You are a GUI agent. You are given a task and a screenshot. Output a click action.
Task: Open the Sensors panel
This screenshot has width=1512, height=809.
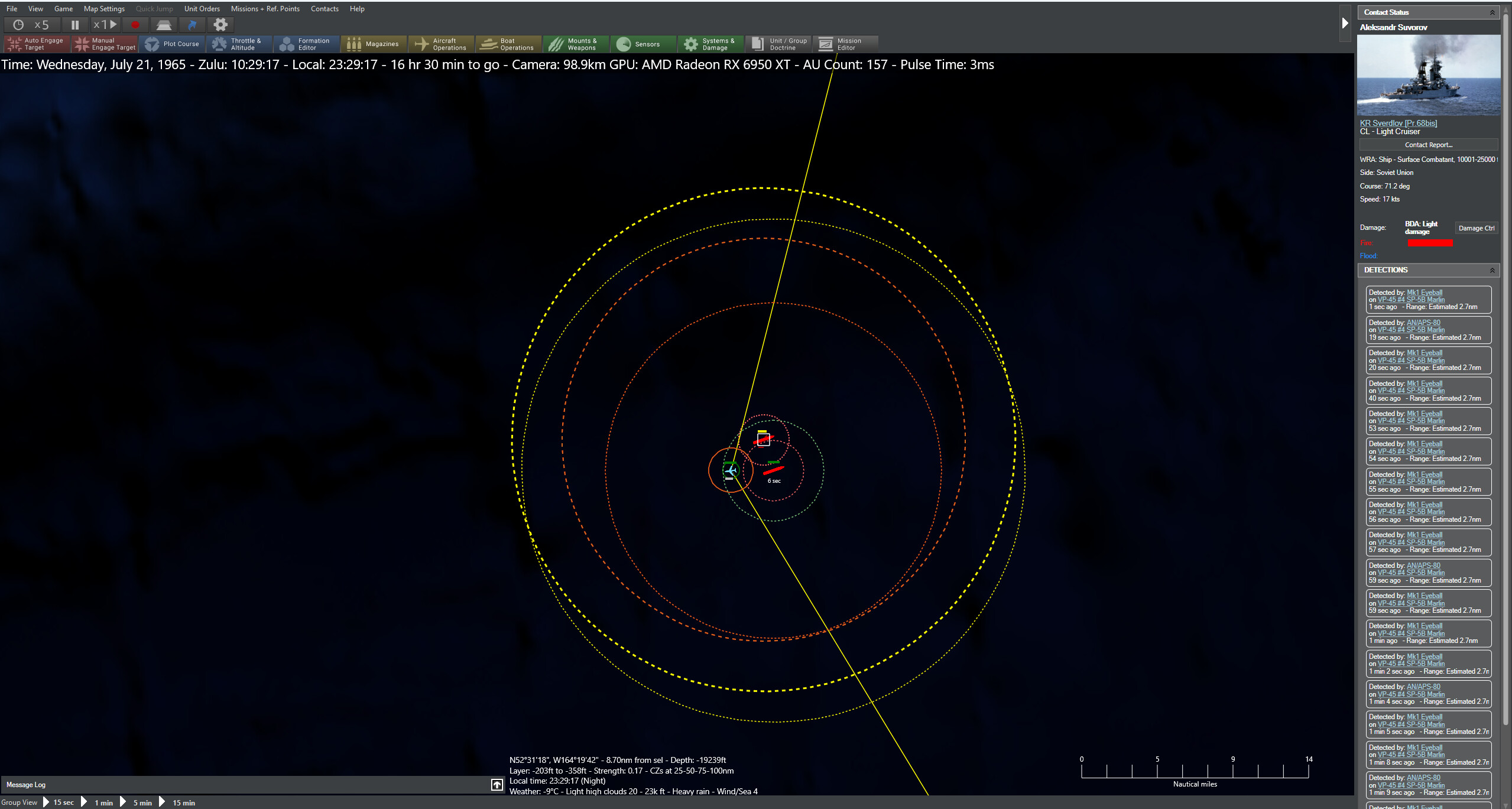pyautogui.click(x=643, y=44)
